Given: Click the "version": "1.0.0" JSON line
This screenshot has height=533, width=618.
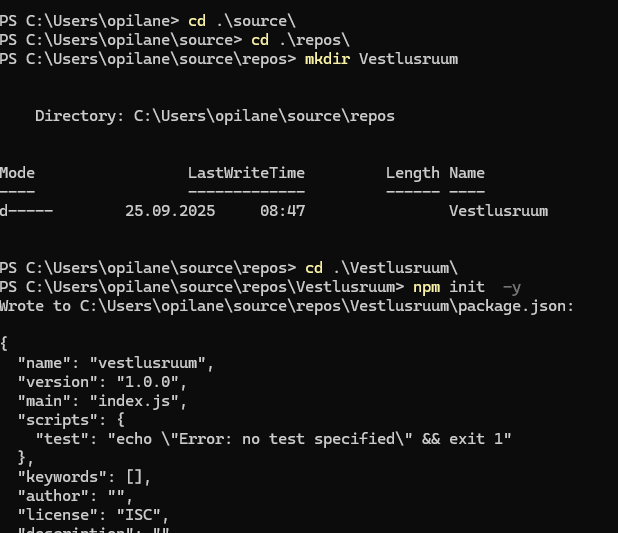Looking at the screenshot, I should click(x=102, y=382).
